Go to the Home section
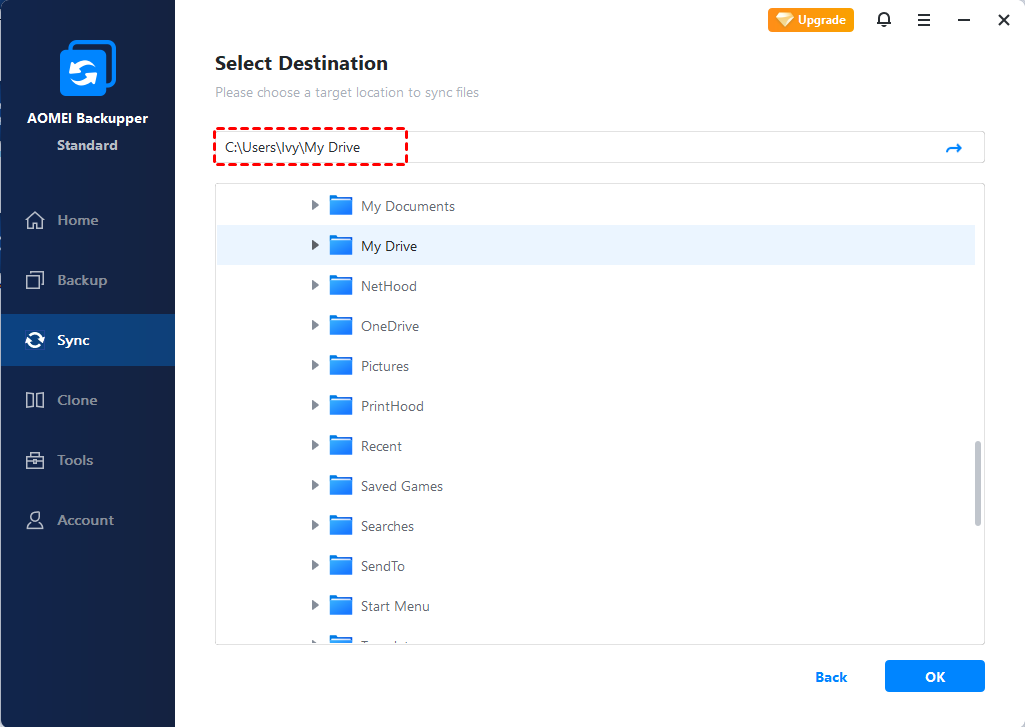Image resolution: width=1025 pixels, height=727 pixels. 77,220
